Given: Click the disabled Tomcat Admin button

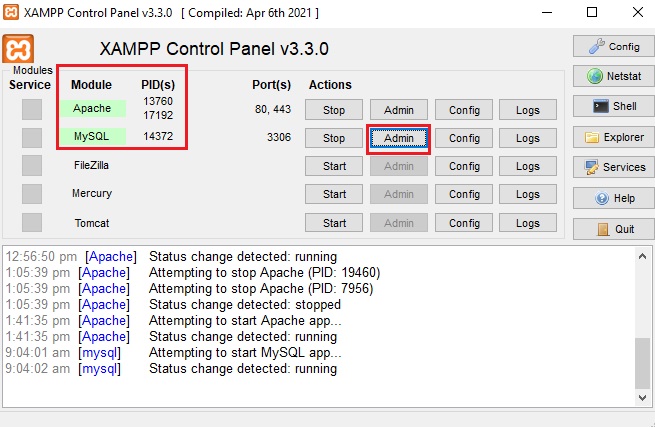Looking at the screenshot, I should click(399, 223).
